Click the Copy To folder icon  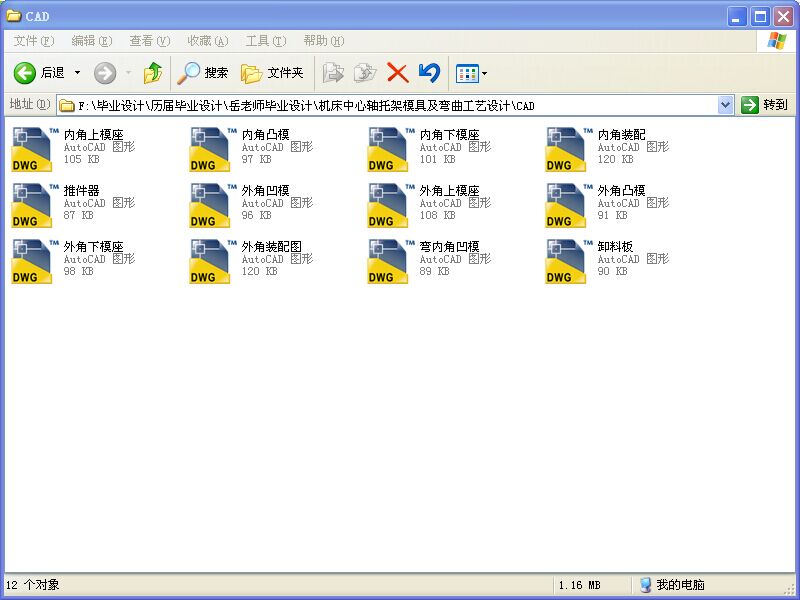(x=365, y=73)
